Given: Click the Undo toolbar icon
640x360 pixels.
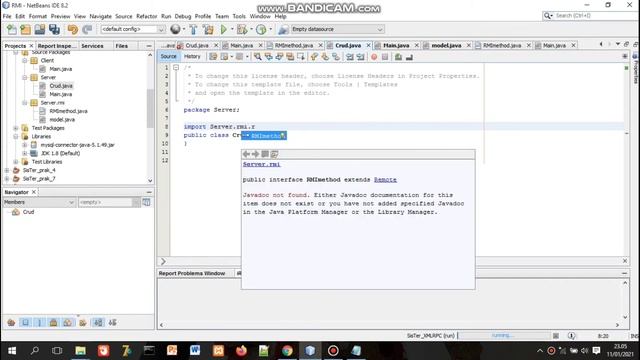Looking at the screenshot, I should (73, 29).
